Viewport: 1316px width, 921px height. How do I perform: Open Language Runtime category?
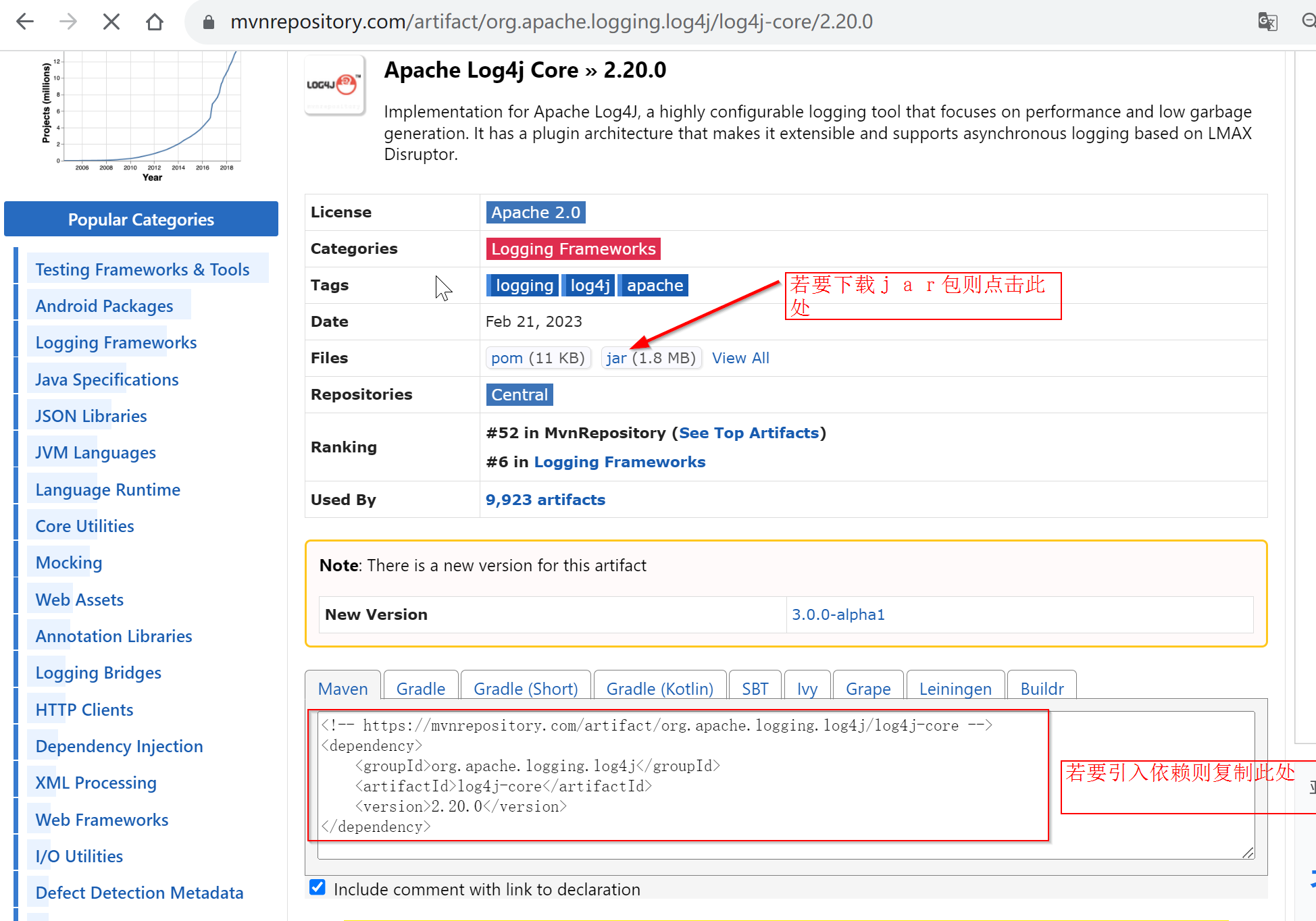(107, 490)
